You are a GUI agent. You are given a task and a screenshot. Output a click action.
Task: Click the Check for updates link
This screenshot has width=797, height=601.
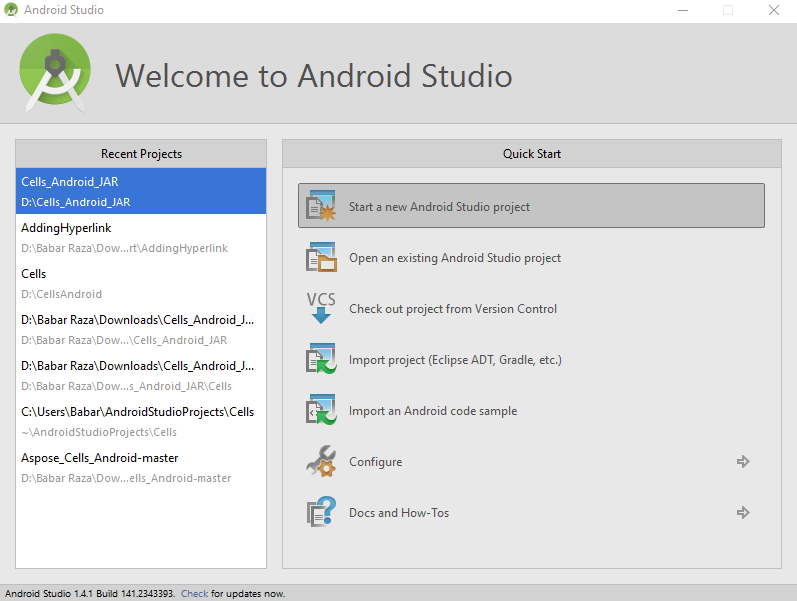194,594
